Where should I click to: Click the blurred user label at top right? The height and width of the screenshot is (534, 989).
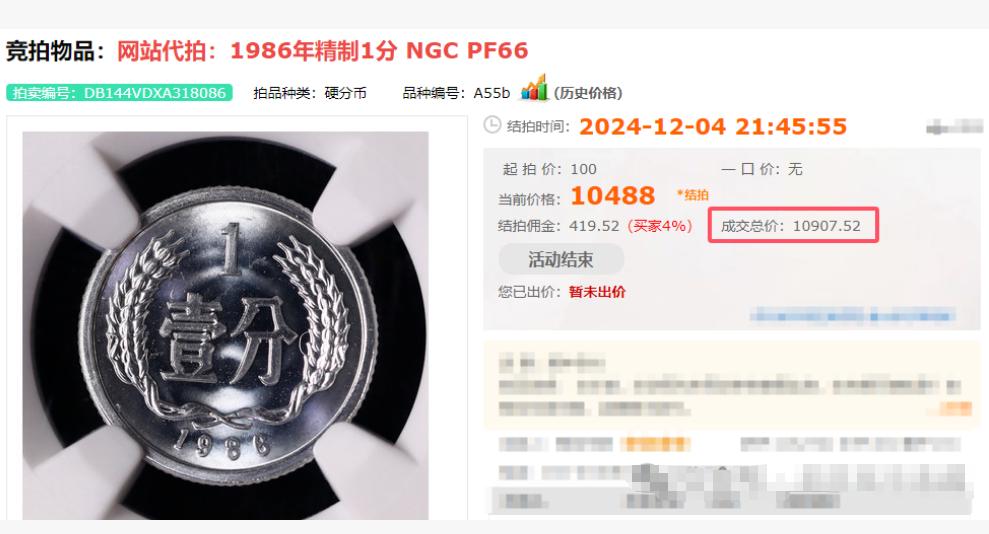tap(954, 127)
